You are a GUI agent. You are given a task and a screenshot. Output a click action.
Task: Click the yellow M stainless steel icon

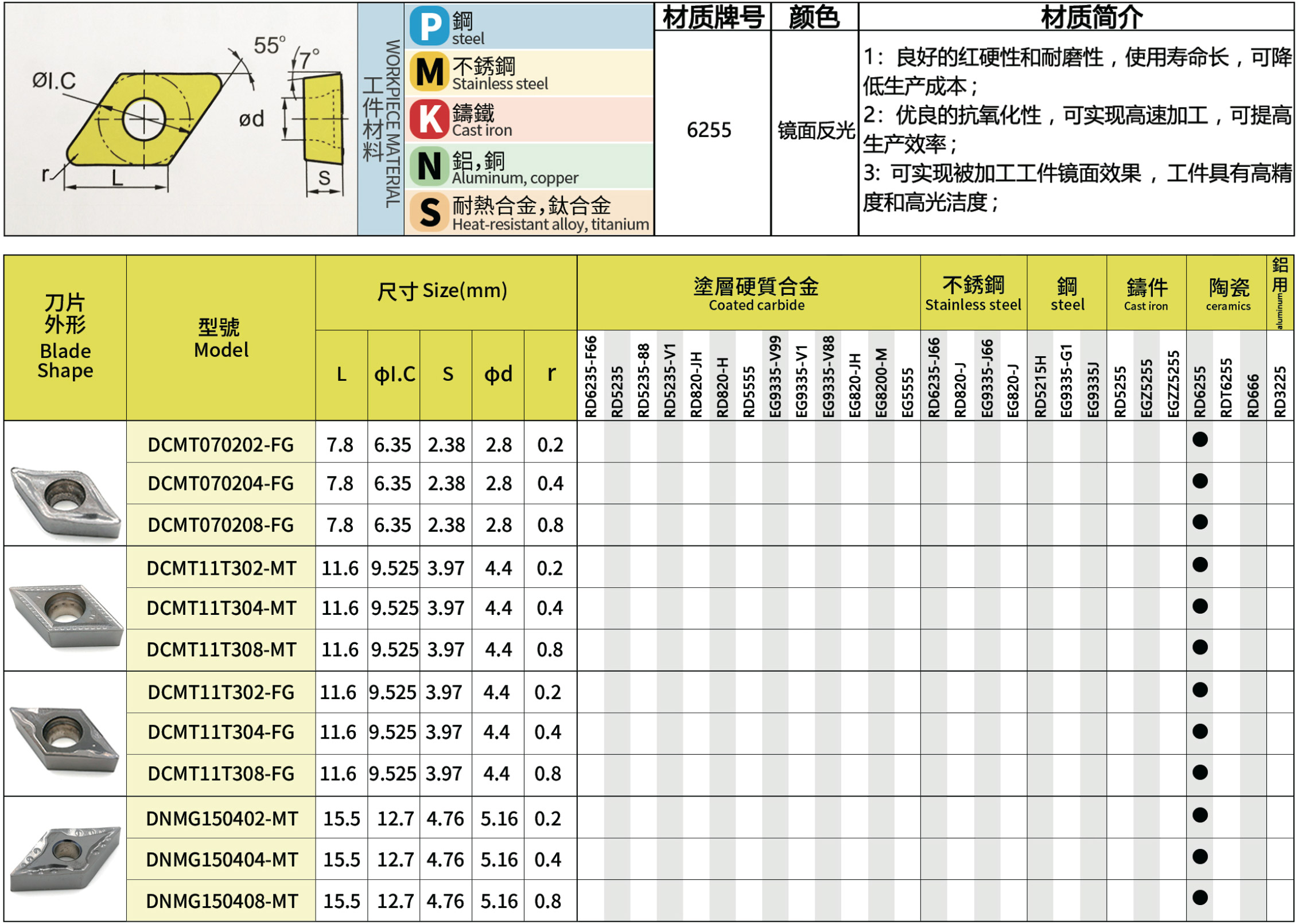pyautogui.click(x=429, y=72)
